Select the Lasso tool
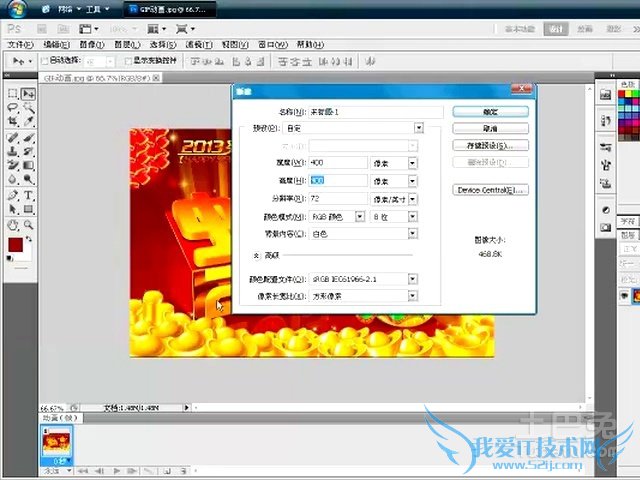The width and height of the screenshot is (640, 480). (13, 108)
